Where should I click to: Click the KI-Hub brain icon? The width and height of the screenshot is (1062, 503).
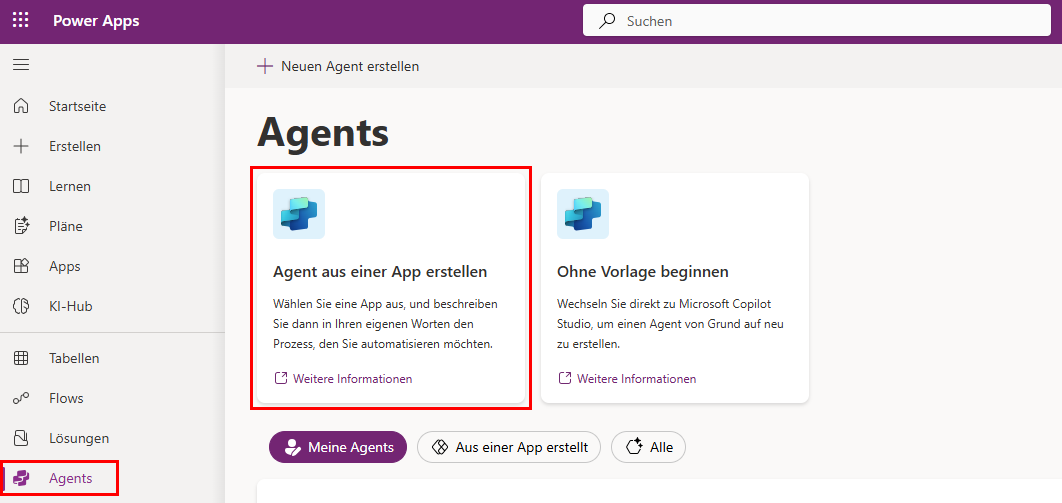point(21,306)
